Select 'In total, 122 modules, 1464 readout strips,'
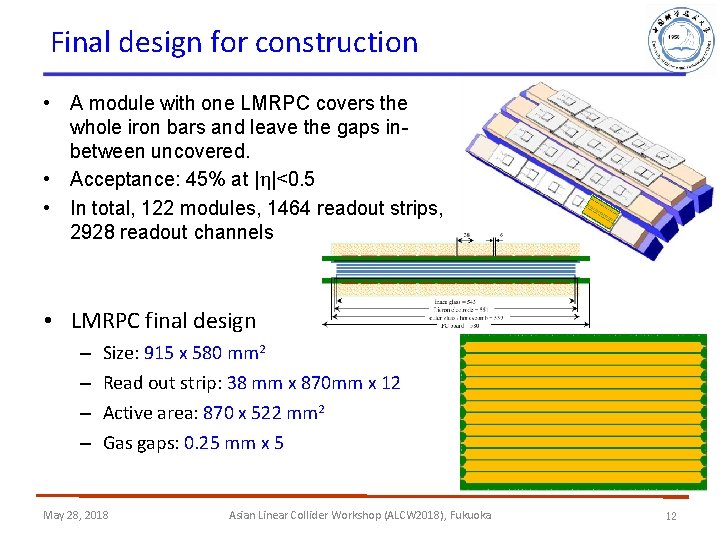The height and width of the screenshot is (540, 720). tap(256, 208)
